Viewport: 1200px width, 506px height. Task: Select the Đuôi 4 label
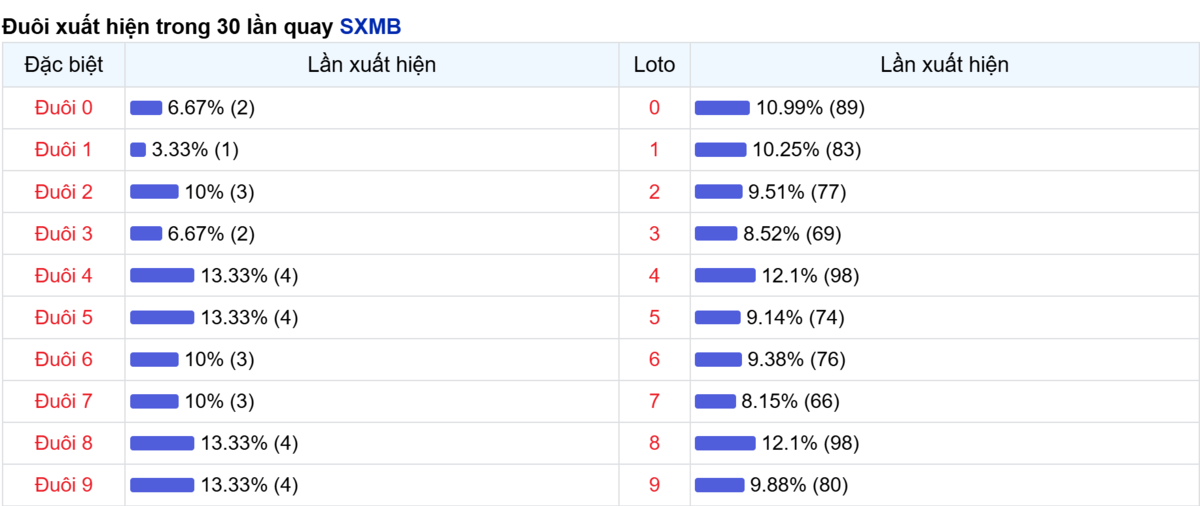pos(63,276)
